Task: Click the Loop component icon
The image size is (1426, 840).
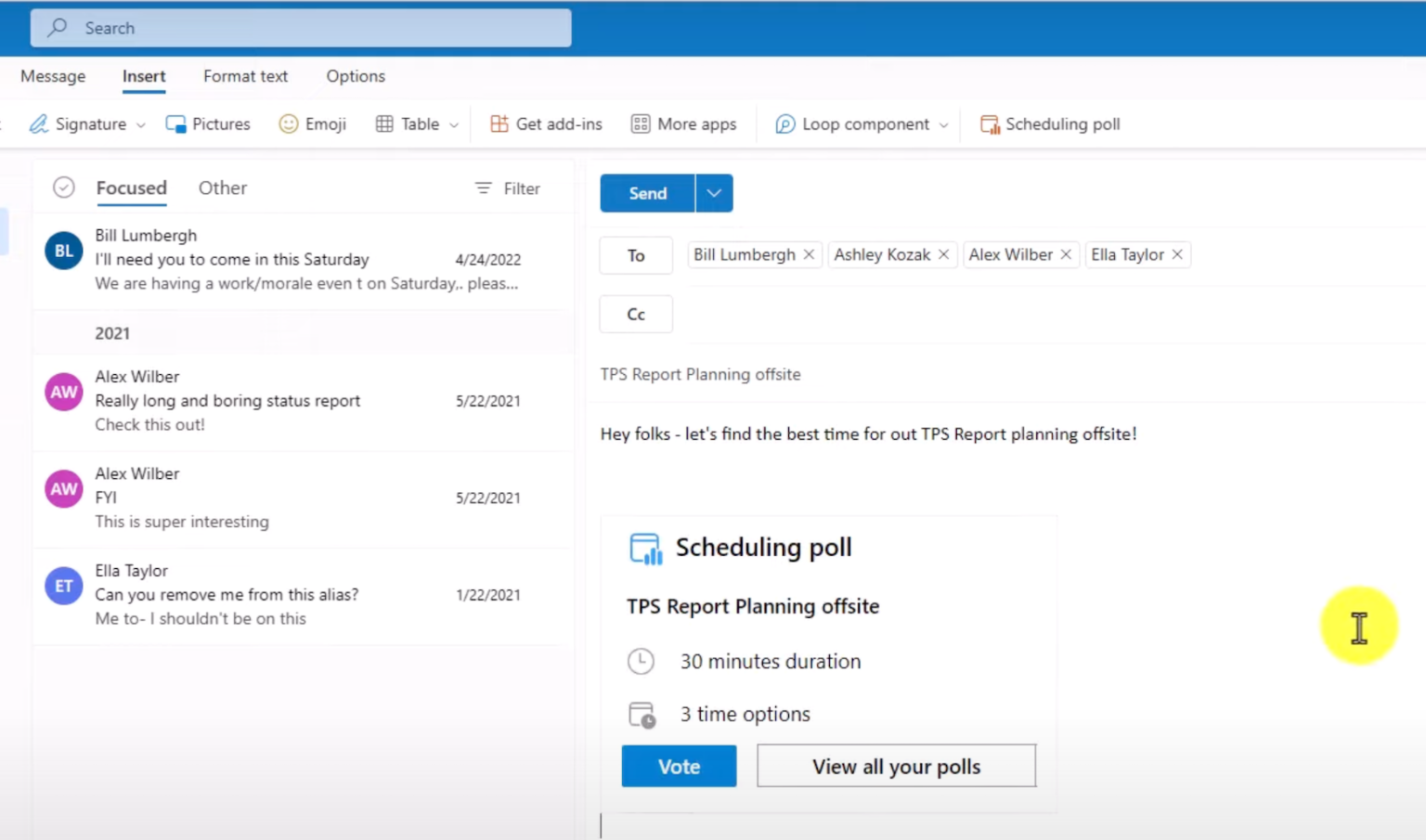Action: (784, 123)
